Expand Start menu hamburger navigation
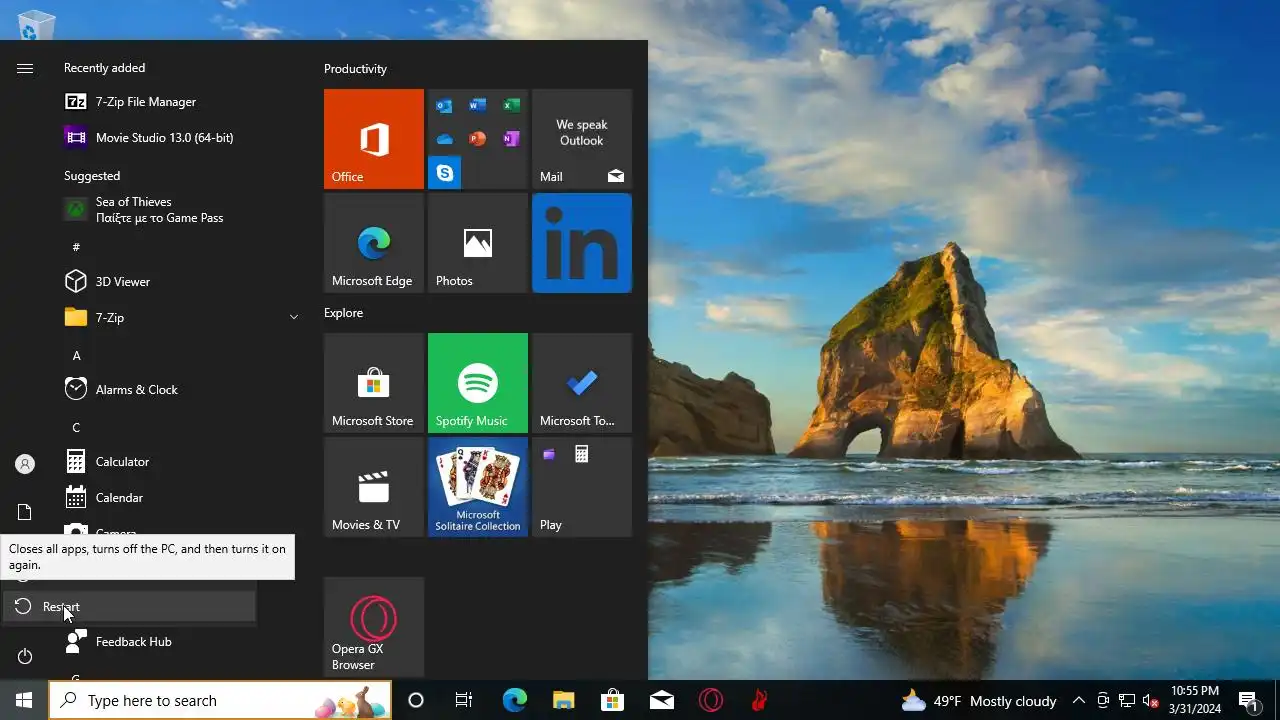1280x720 pixels. (x=25, y=68)
